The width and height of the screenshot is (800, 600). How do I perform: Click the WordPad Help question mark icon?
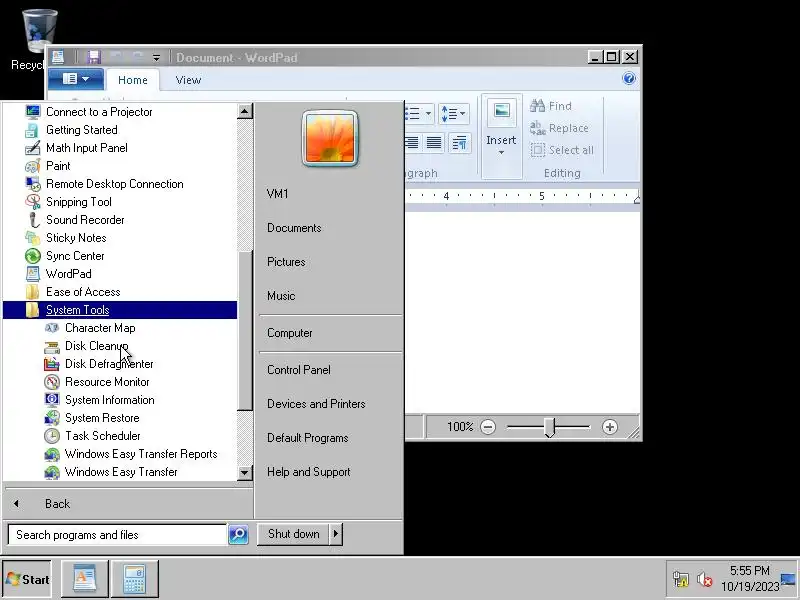click(629, 79)
